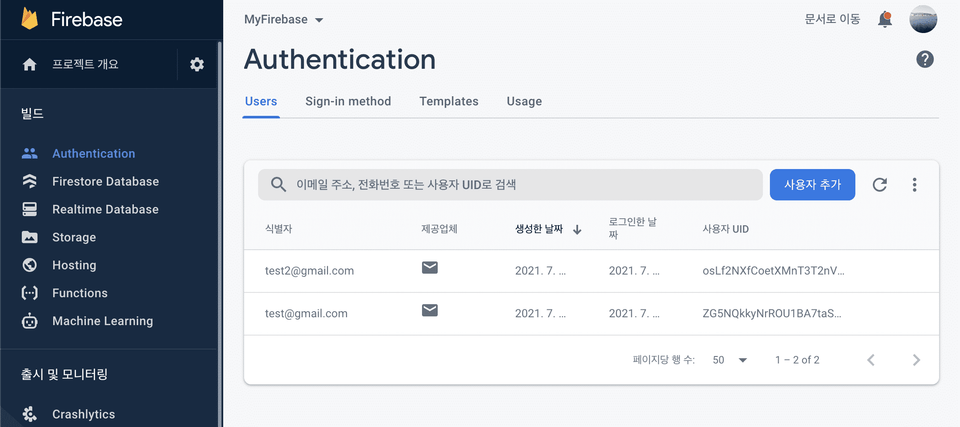Click created date for test2@gmail.com

click(541, 271)
